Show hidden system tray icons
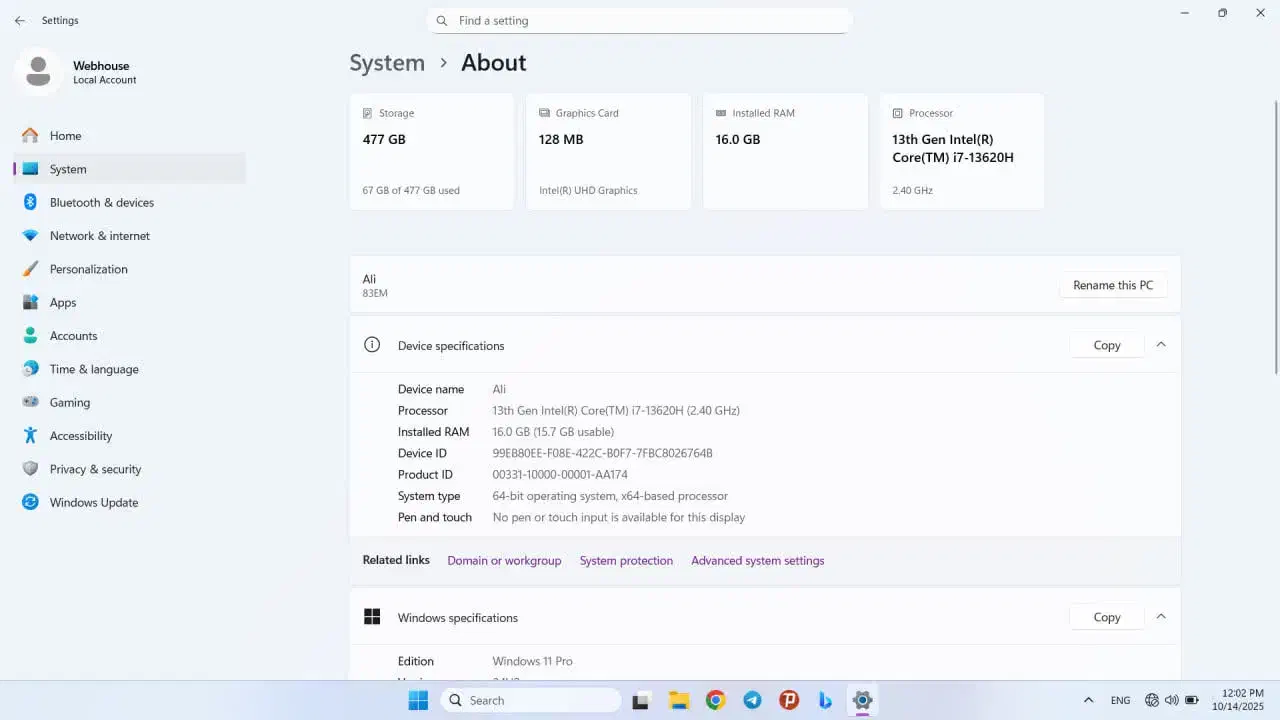 [x=1088, y=700]
